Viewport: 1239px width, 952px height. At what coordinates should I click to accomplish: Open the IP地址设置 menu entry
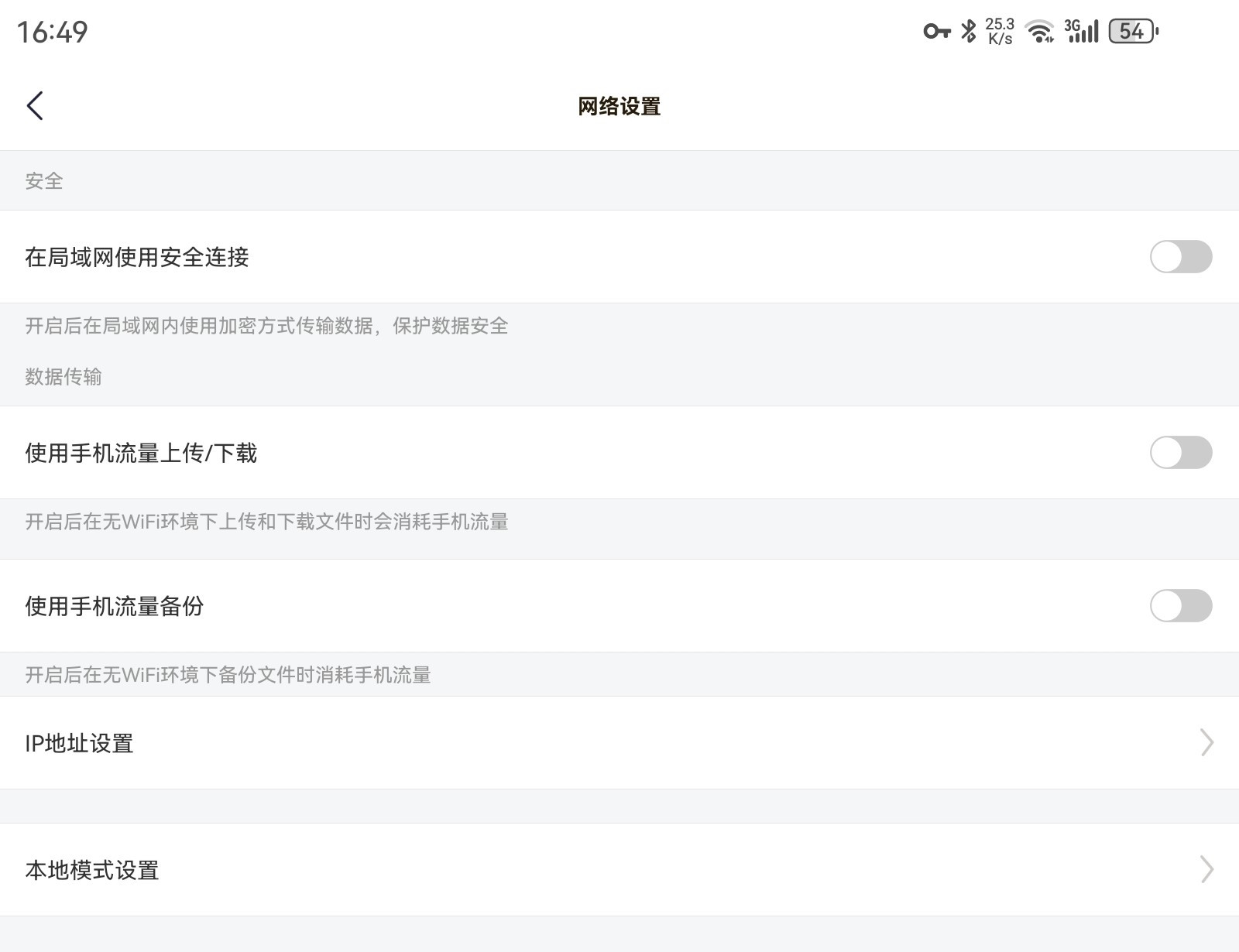79,743
